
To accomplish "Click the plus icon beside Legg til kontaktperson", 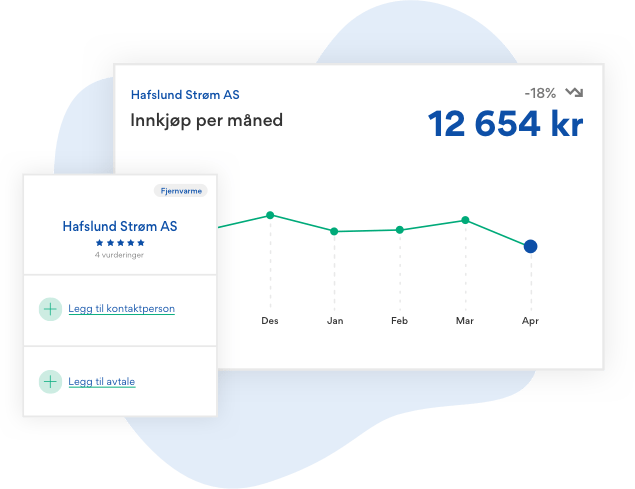I will click(50, 309).
